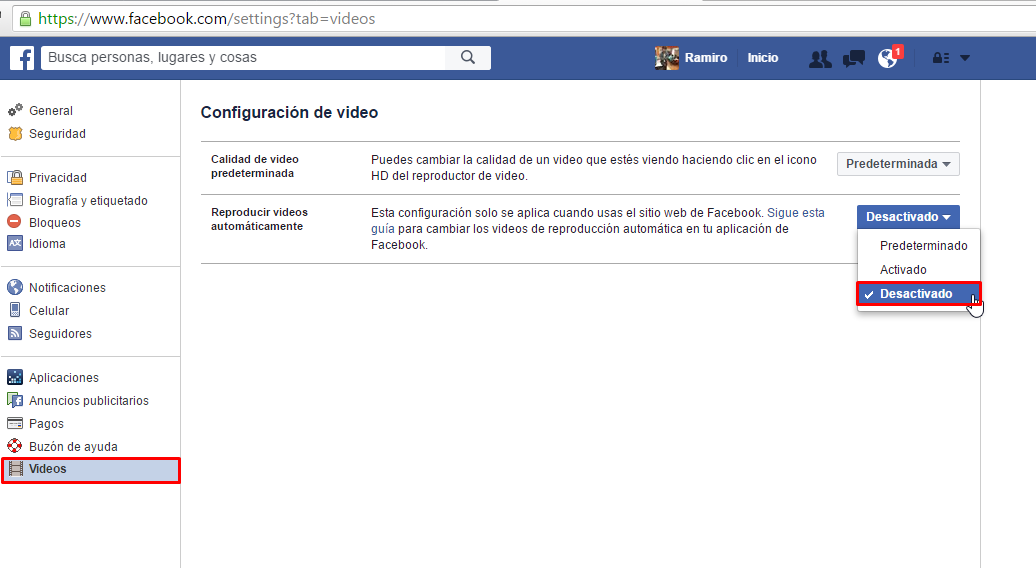
Task: Click the Videos film strip icon
Action: click(x=15, y=469)
